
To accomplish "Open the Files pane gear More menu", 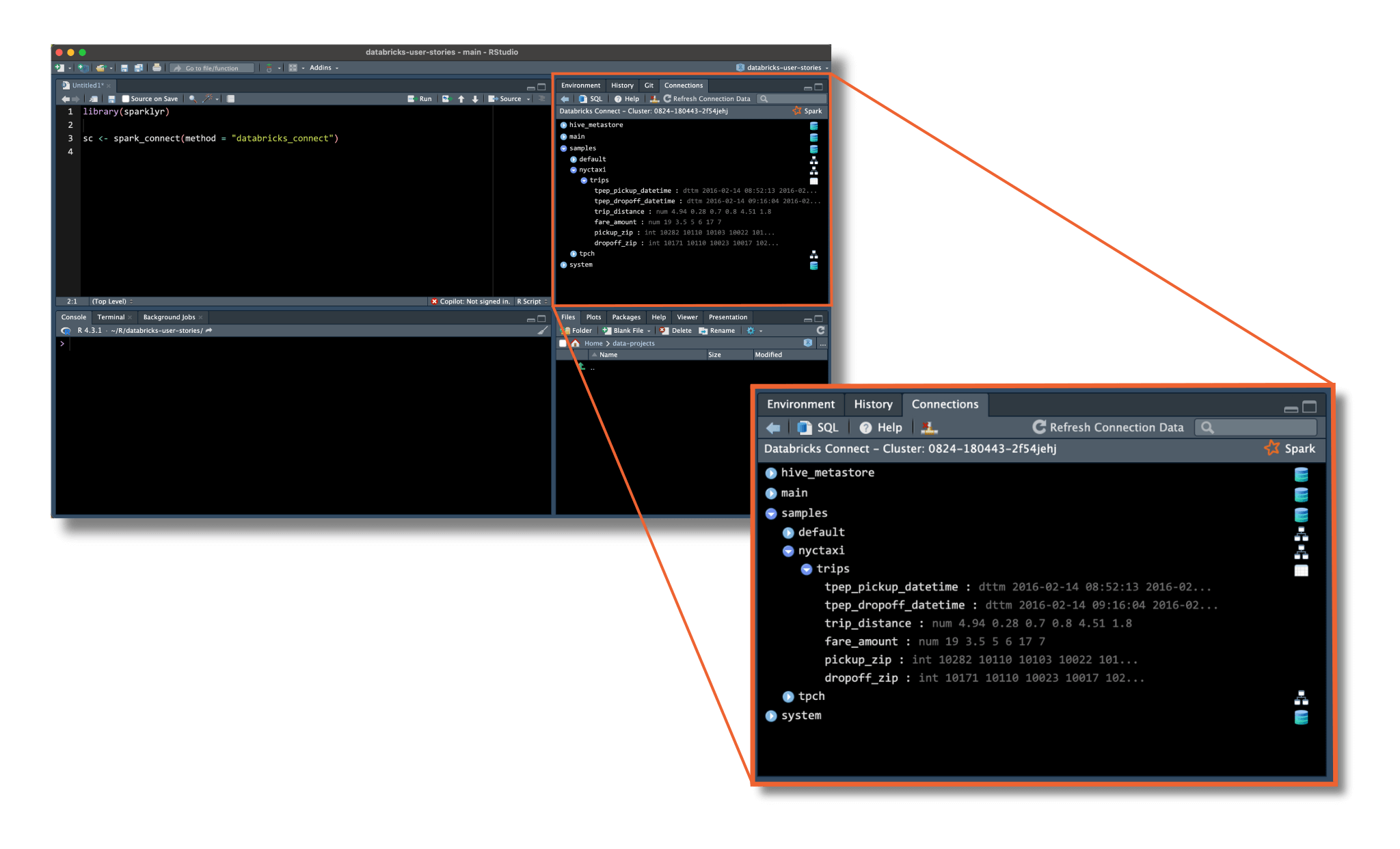I will click(754, 331).
